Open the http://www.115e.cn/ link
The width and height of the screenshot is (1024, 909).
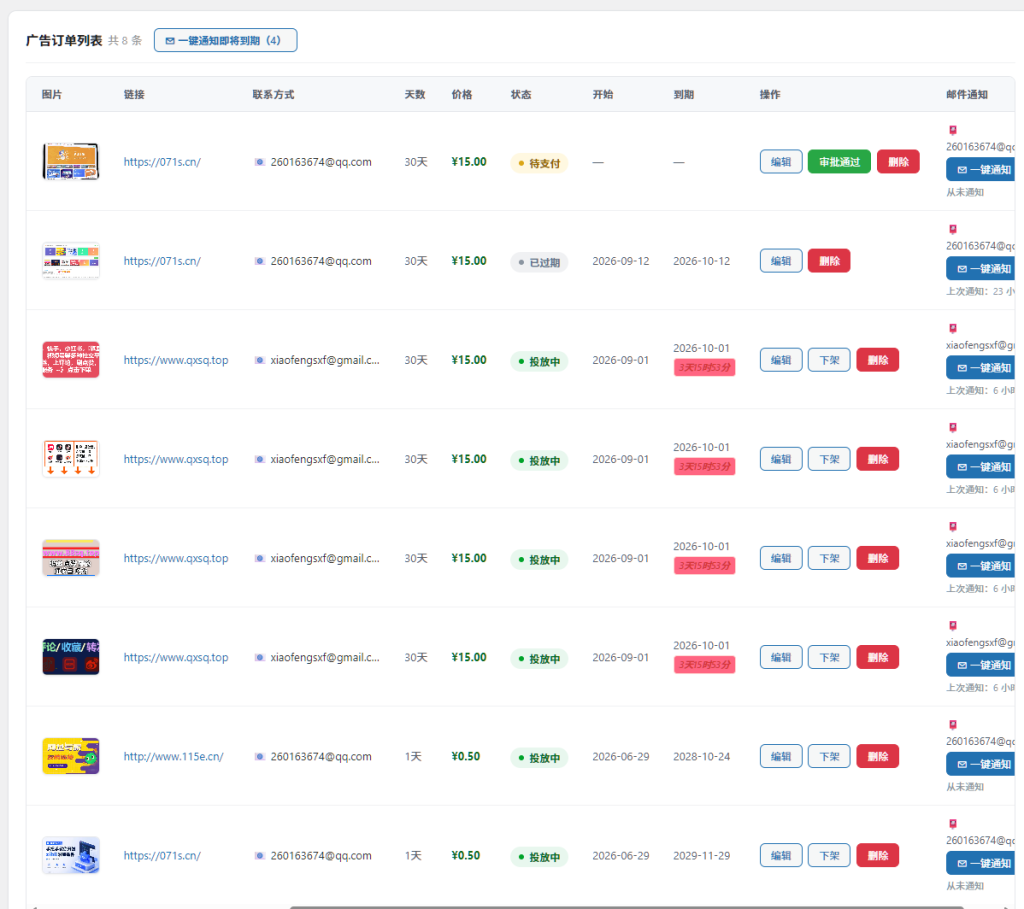coord(174,756)
